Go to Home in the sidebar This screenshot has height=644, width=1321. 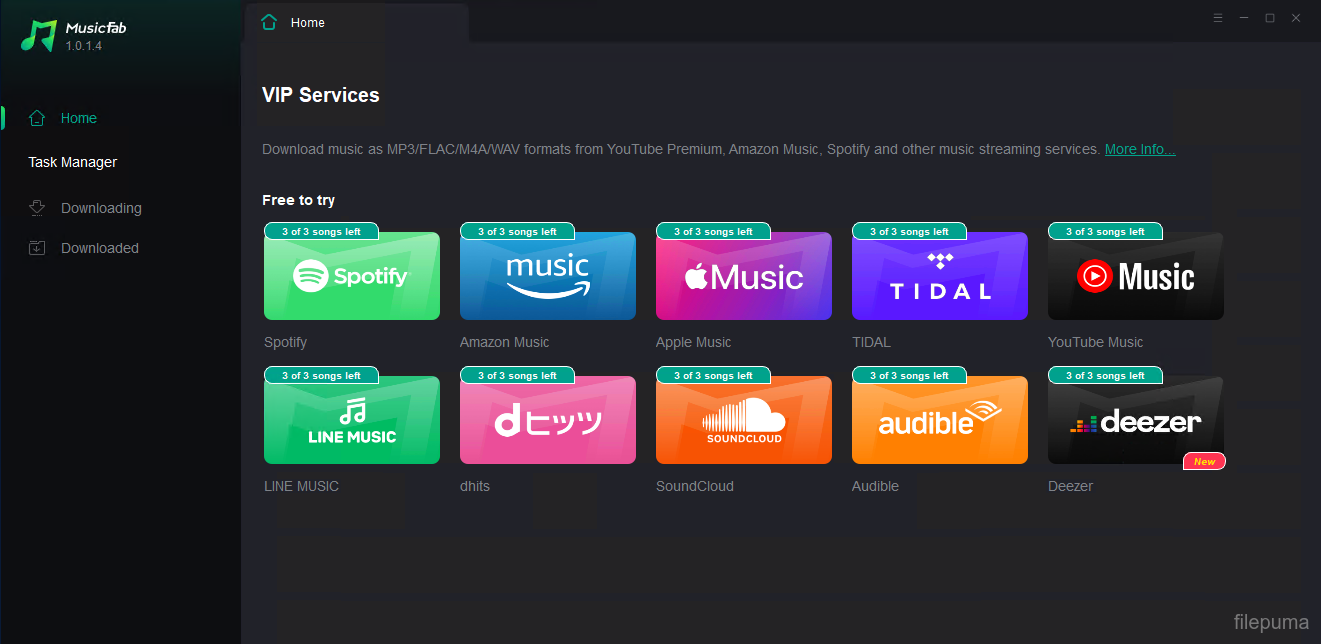pyautogui.click(x=78, y=118)
